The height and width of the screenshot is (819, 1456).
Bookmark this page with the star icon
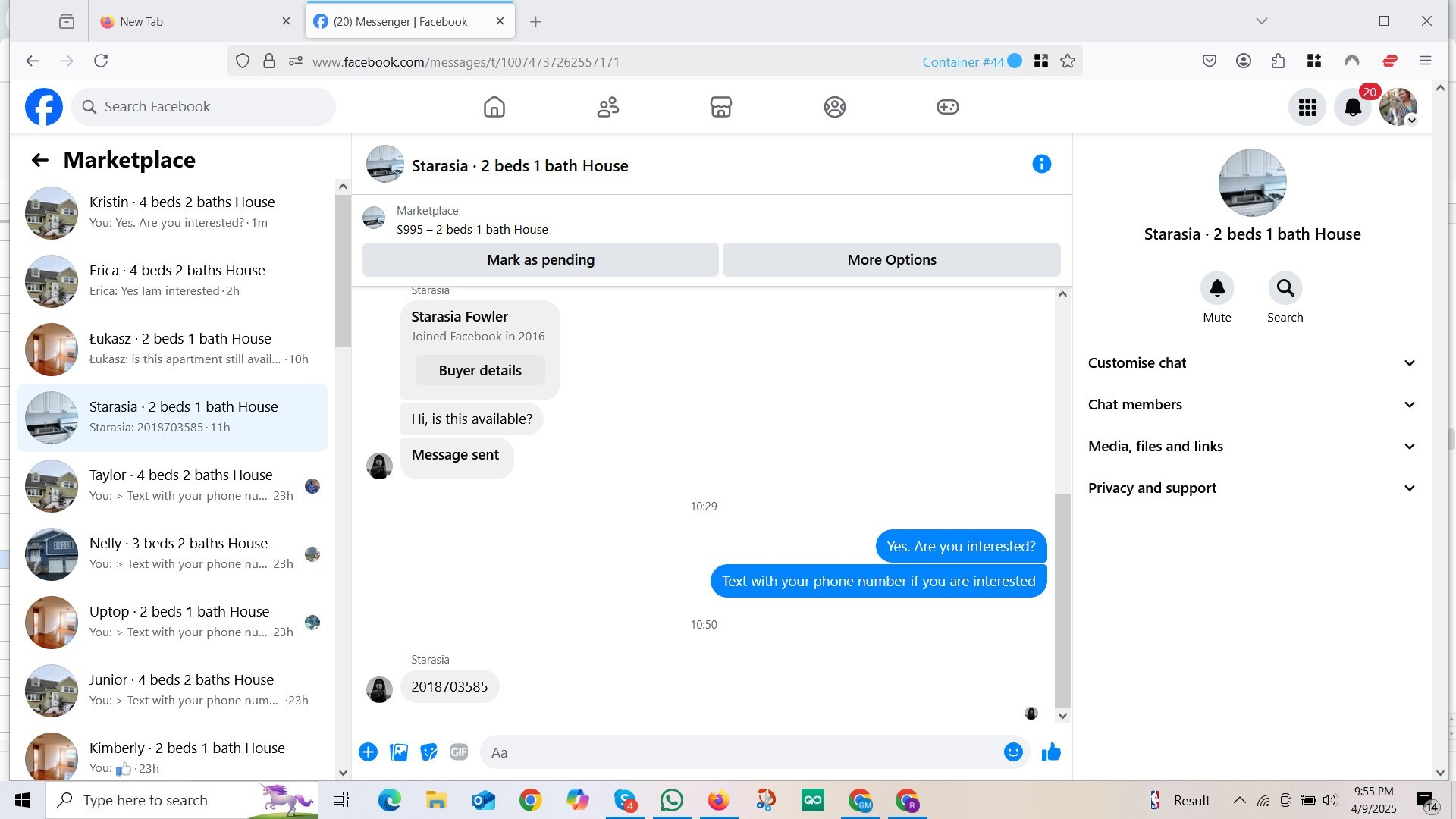pyautogui.click(x=1068, y=61)
